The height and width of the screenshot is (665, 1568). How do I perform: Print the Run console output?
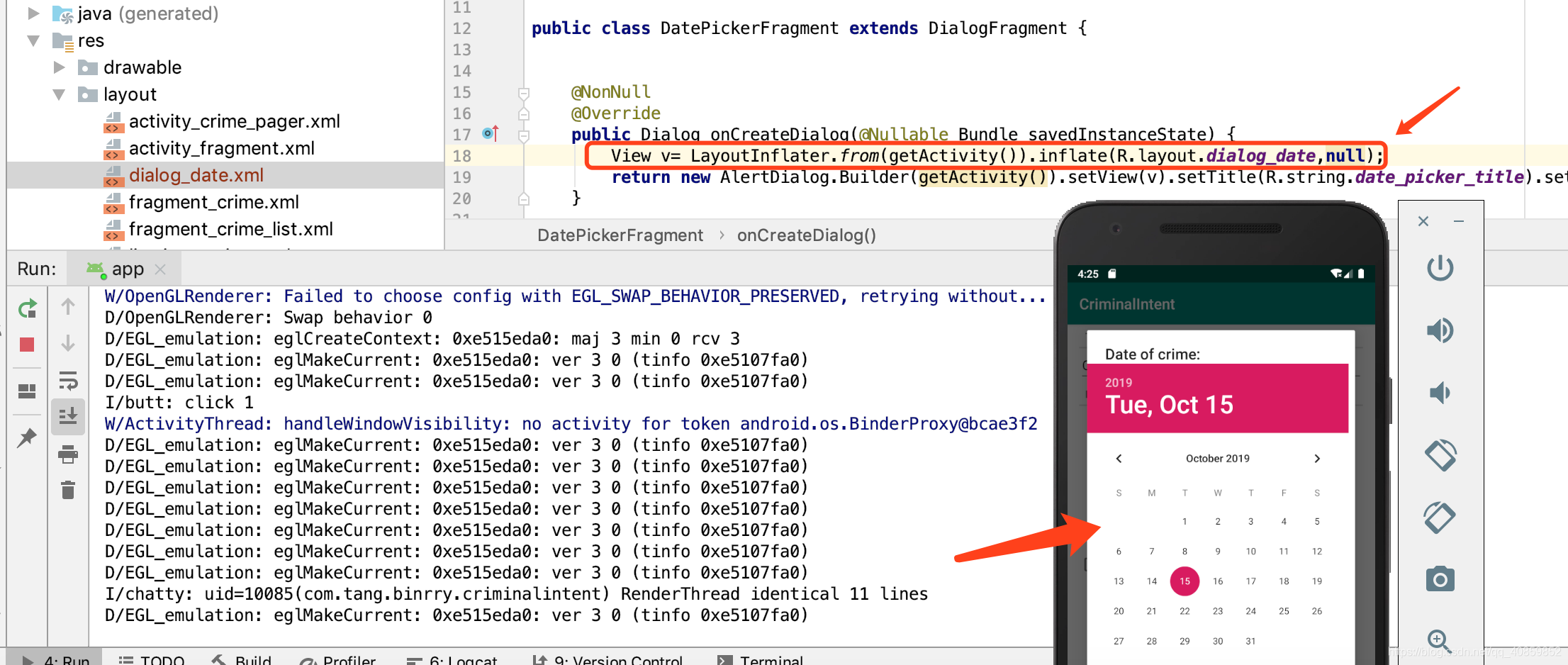(x=68, y=454)
